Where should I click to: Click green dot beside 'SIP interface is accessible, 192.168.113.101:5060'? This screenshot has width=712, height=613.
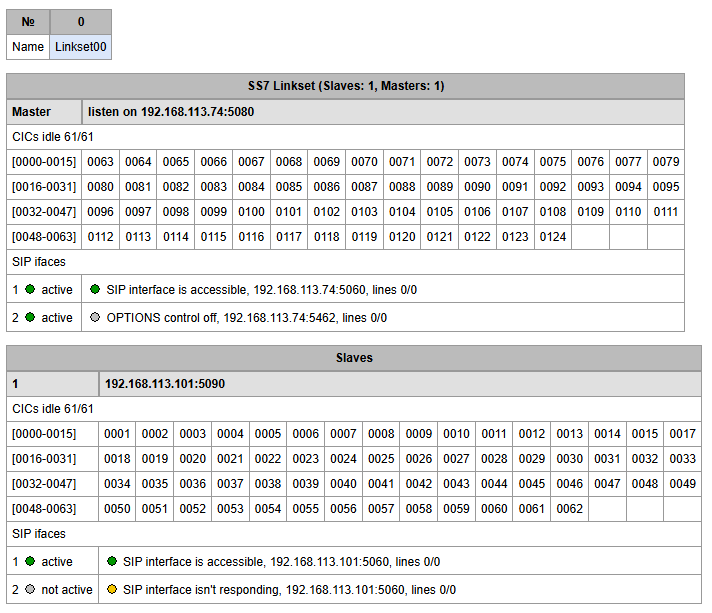coord(112,561)
